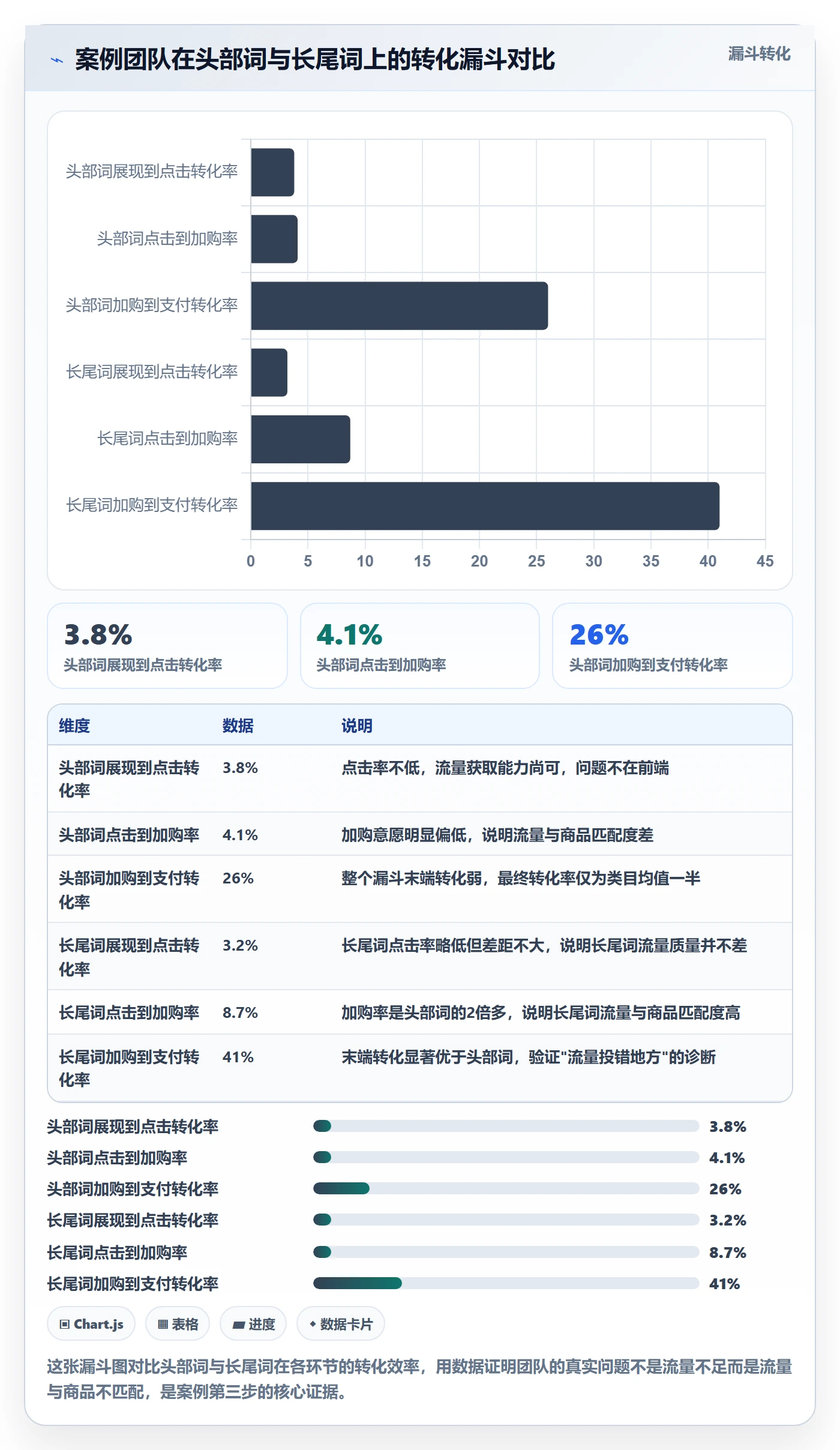Viewport: 840px width, 1450px height.
Task: Click the 维度 column header
Action: [74, 726]
